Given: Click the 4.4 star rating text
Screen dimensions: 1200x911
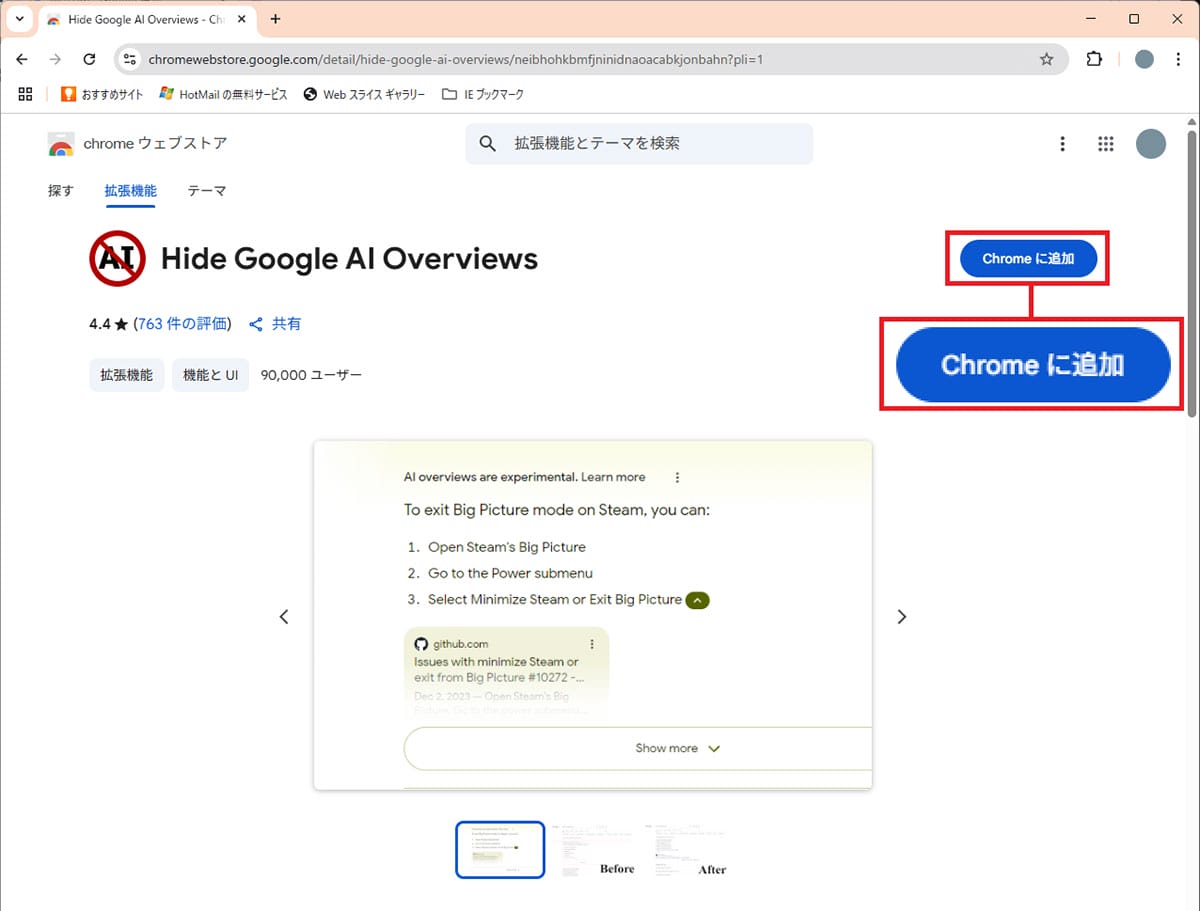Looking at the screenshot, I should (108, 324).
